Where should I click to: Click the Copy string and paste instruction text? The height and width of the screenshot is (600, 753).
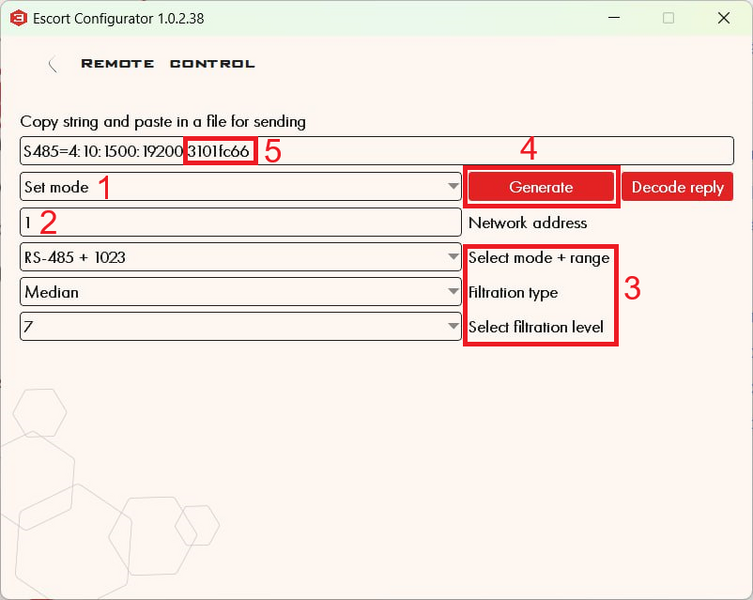(163, 122)
